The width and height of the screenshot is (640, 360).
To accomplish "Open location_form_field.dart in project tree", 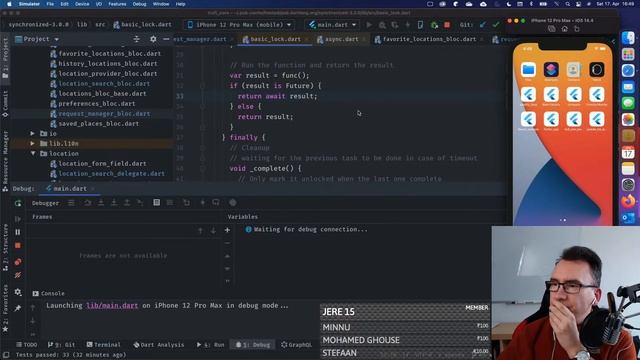I will pyautogui.click(x=102, y=164).
